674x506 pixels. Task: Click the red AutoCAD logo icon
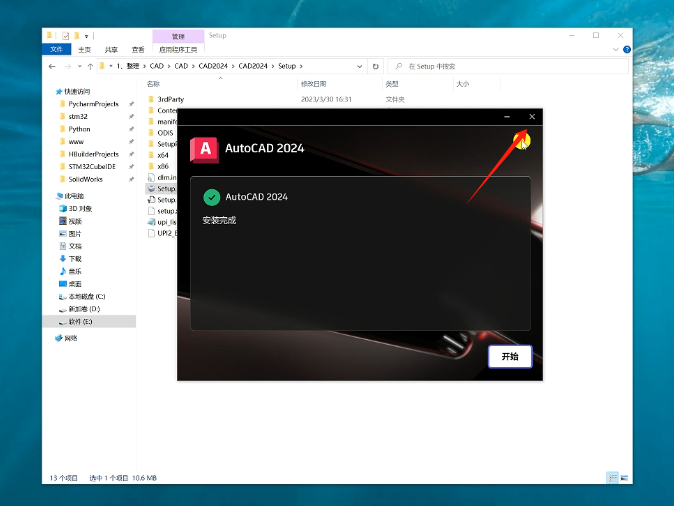coord(204,150)
